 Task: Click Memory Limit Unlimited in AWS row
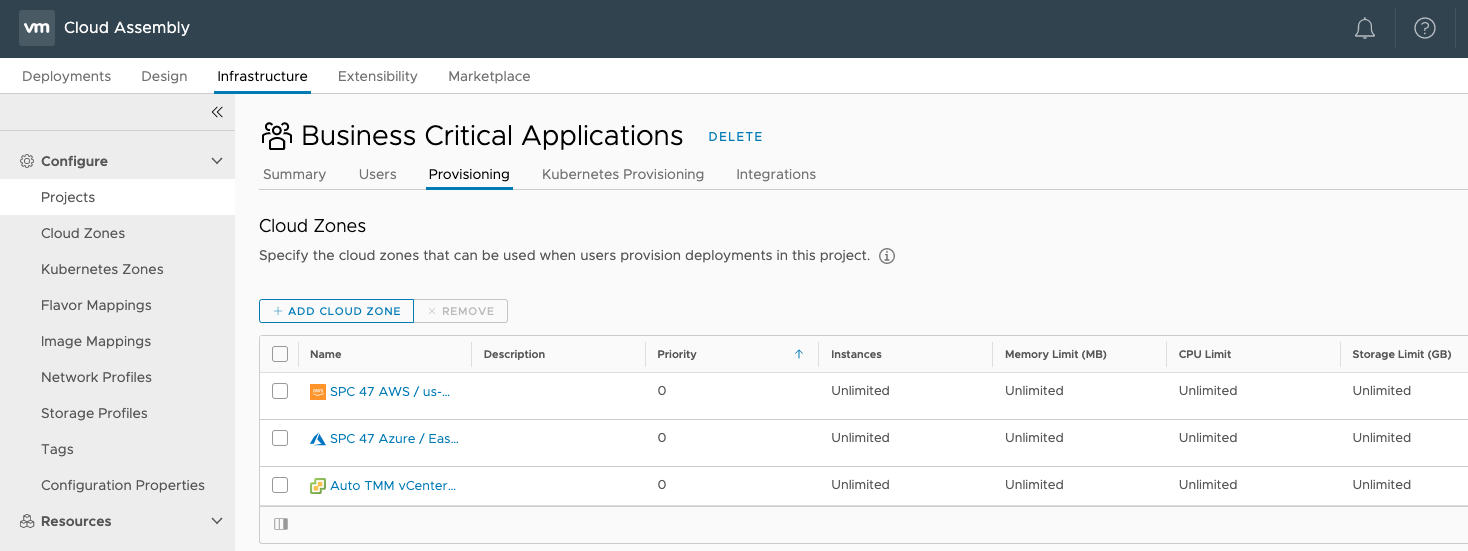coord(1034,391)
